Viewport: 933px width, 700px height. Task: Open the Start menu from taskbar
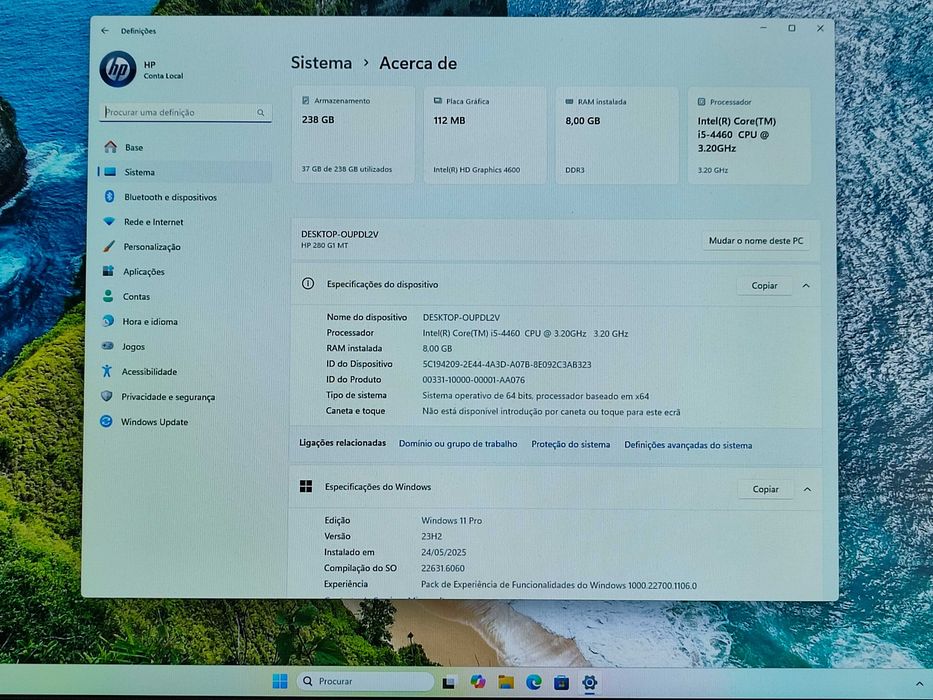pos(279,681)
